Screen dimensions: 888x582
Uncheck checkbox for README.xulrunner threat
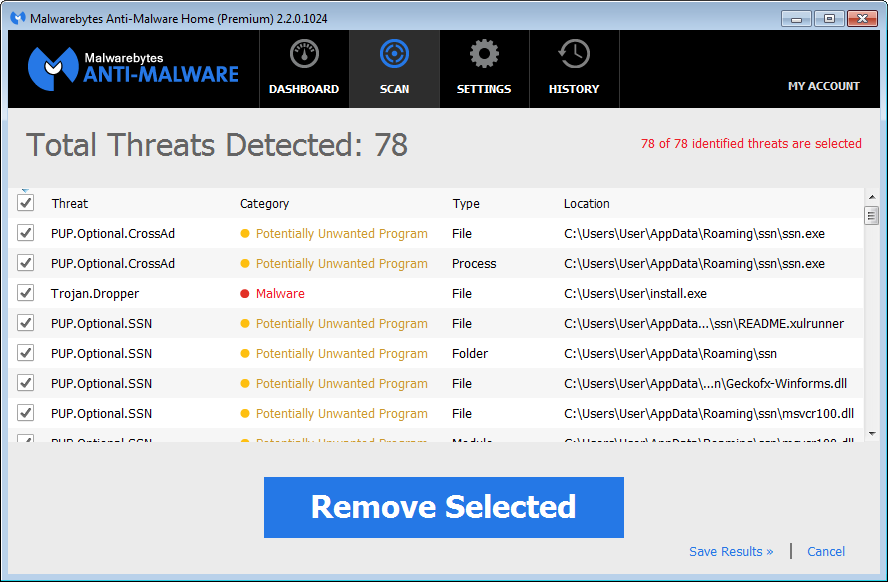(x=25, y=323)
